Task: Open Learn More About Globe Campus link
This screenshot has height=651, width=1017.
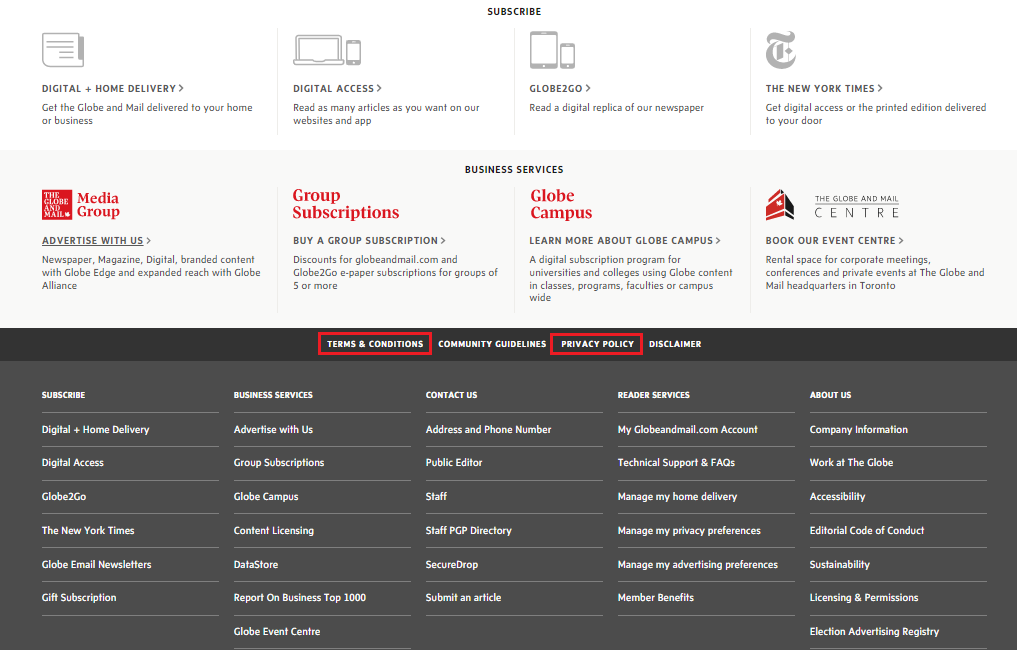Action: click(624, 241)
